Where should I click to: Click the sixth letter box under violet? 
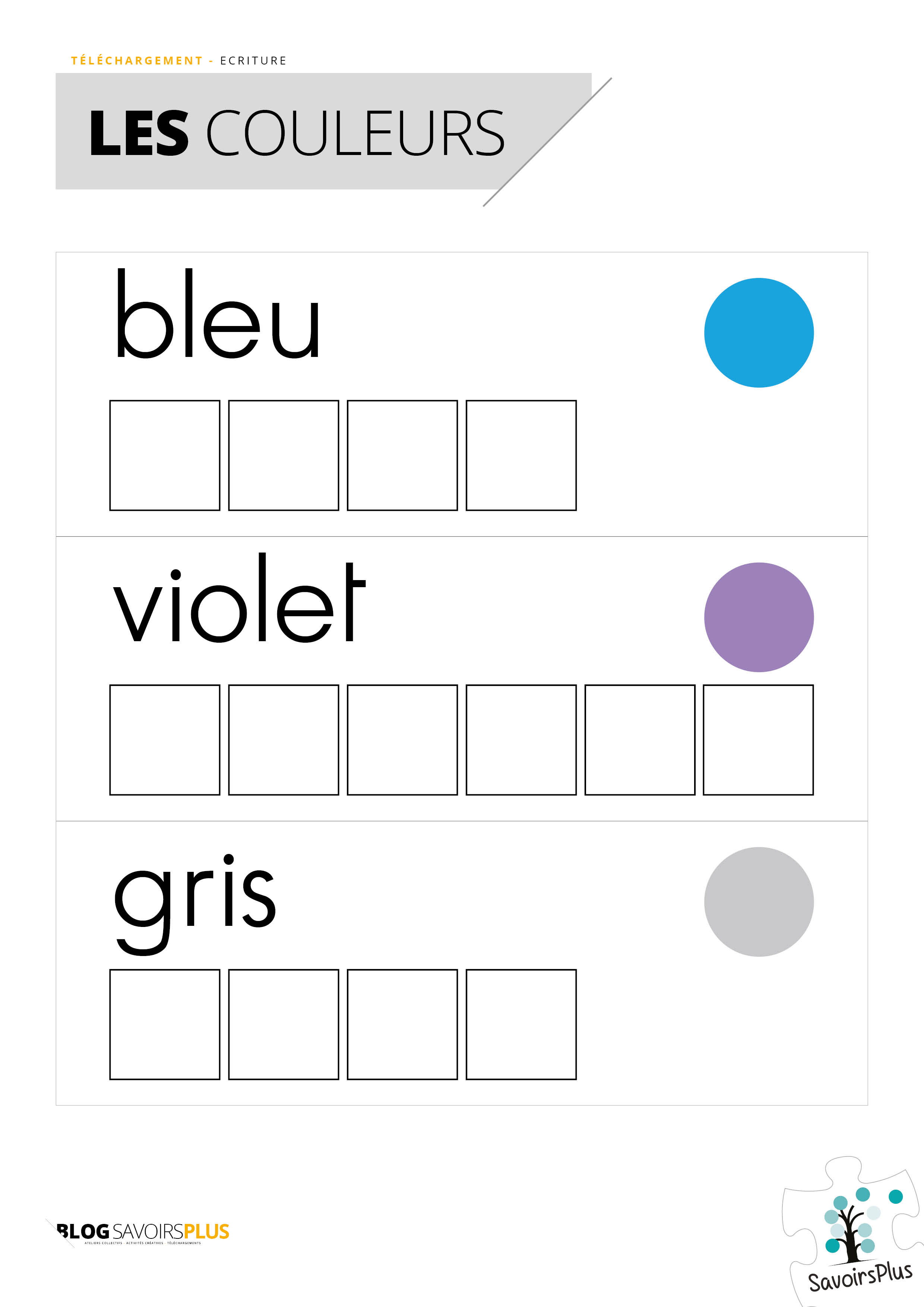758,740
